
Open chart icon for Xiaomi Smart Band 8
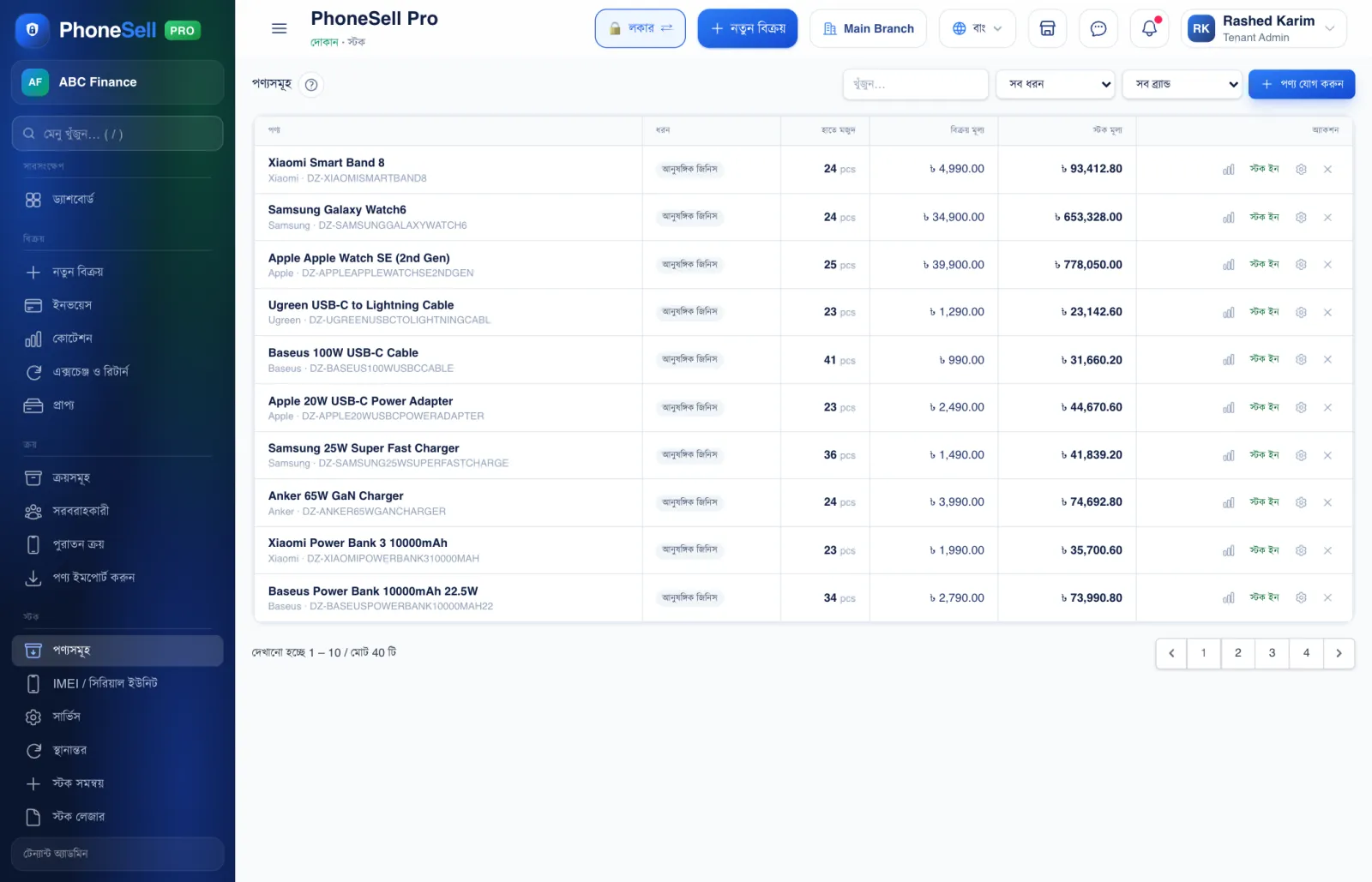(1228, 170)
